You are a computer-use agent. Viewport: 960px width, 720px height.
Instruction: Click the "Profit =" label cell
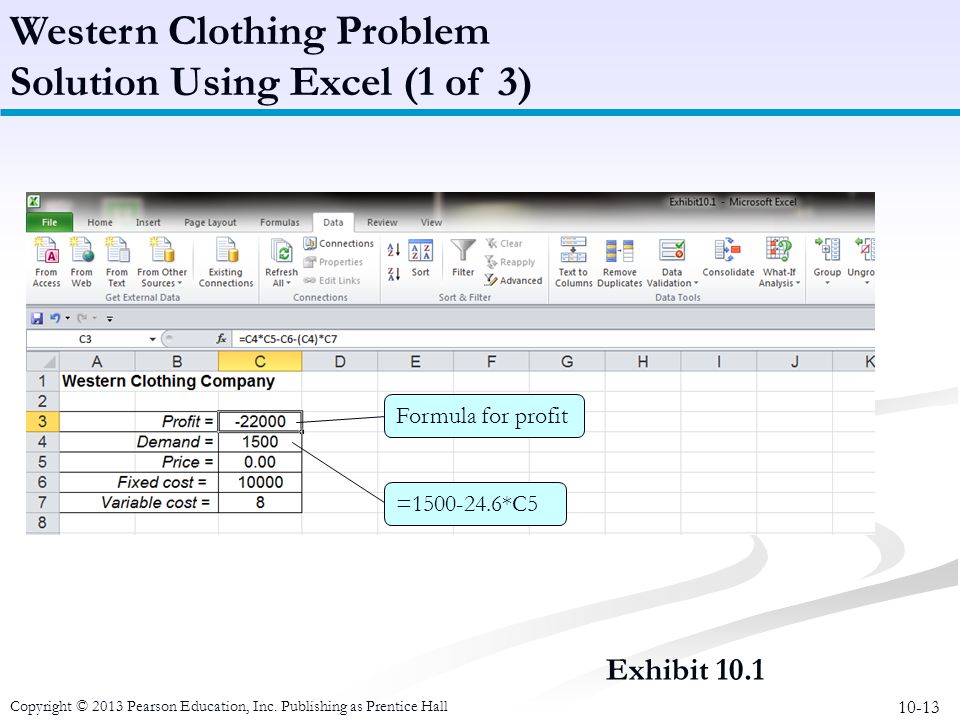click(176, 421)
